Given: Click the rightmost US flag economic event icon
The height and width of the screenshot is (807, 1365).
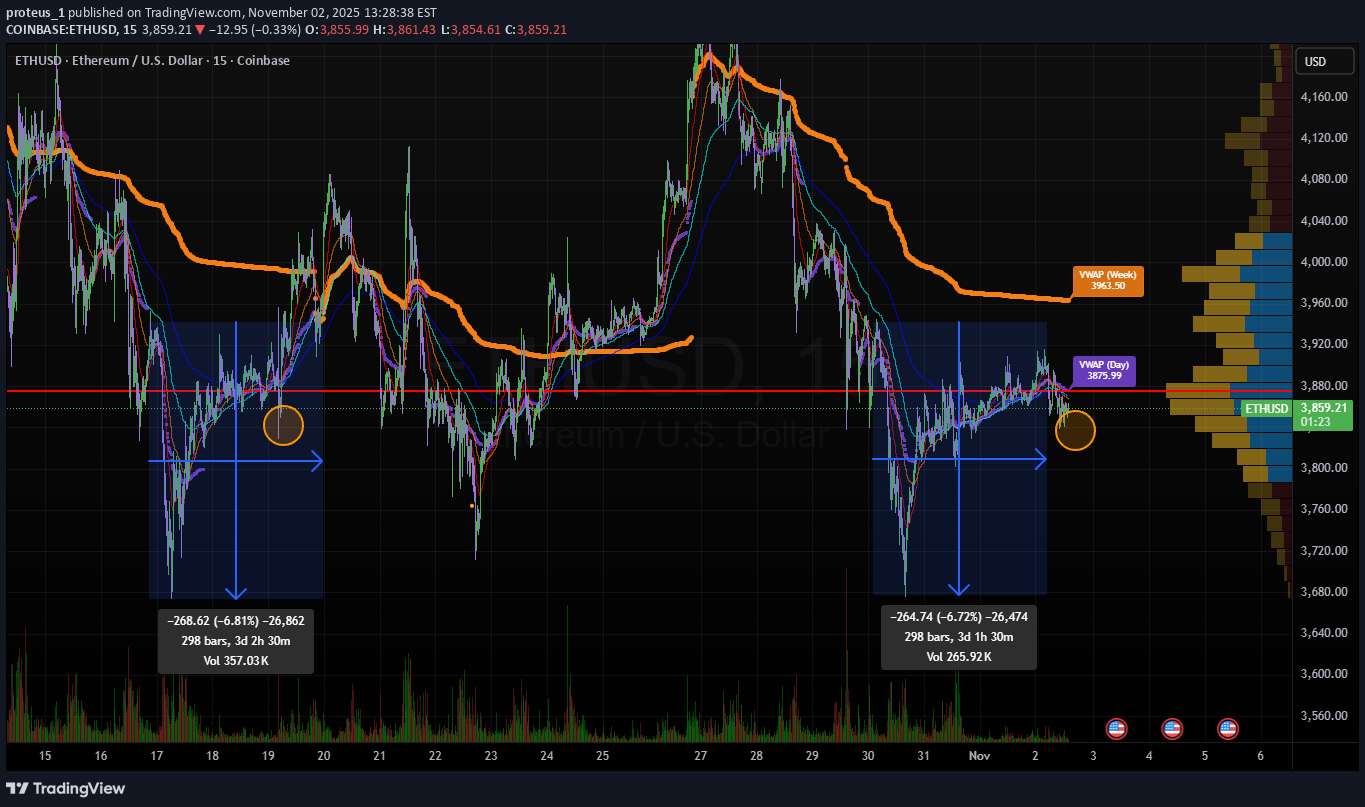Looking at the screenshot, I should (x=1228, y=728).
